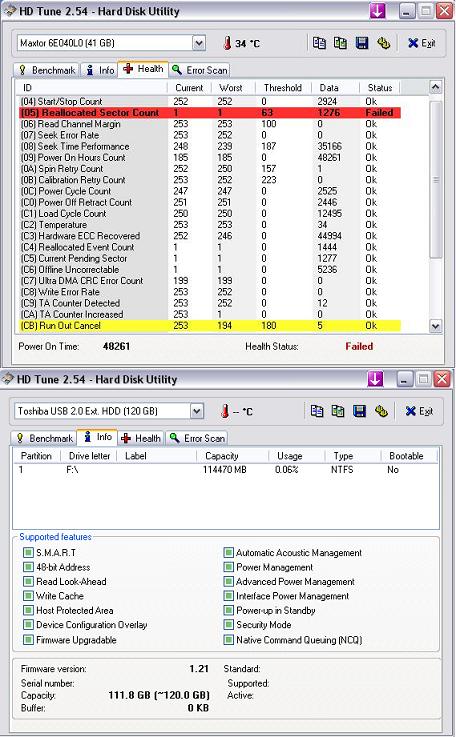Click Device Configuration Overlay checkbox
Image resolution: width=456 pixels, height=737 pixels.
28,625
